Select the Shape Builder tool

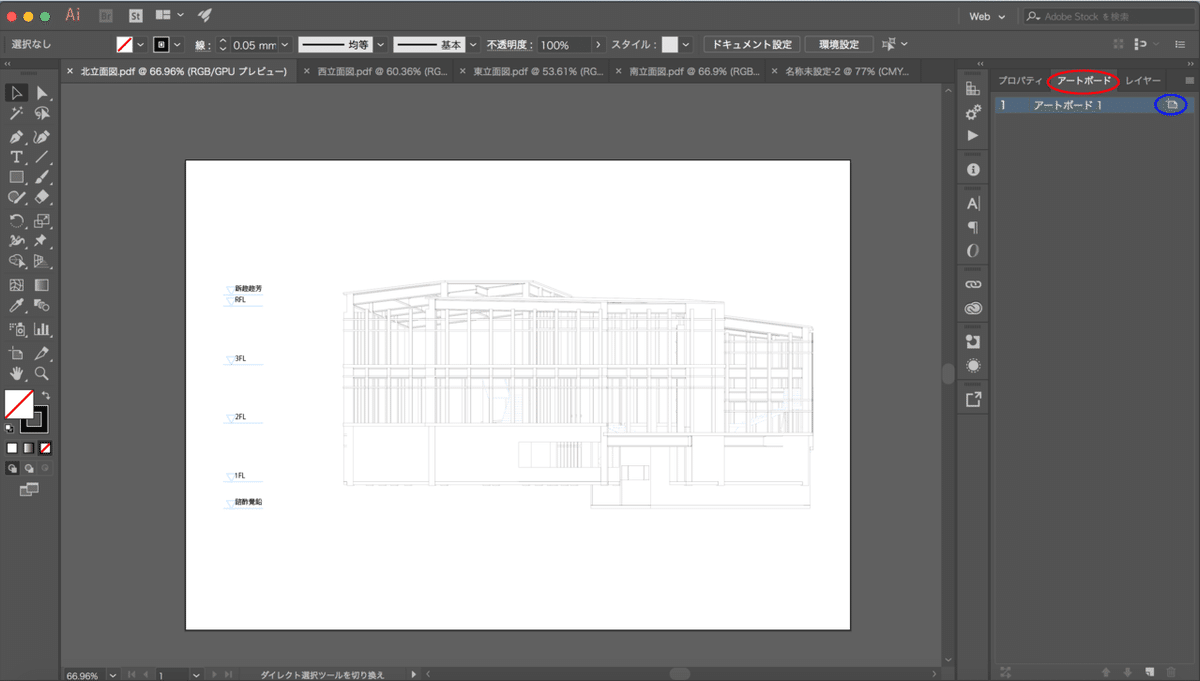pos(17,262)
